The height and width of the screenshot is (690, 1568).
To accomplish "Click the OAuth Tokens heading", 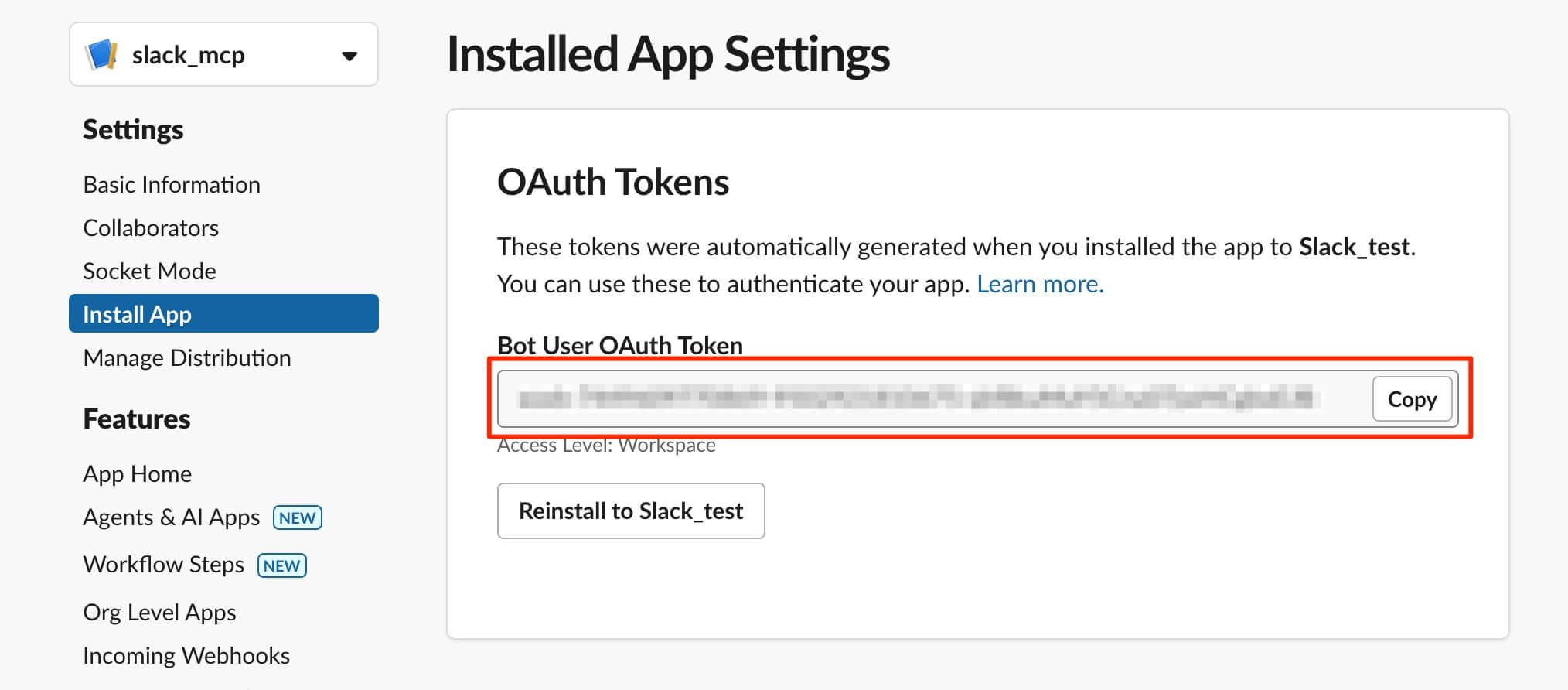I will tap(613, 183).
